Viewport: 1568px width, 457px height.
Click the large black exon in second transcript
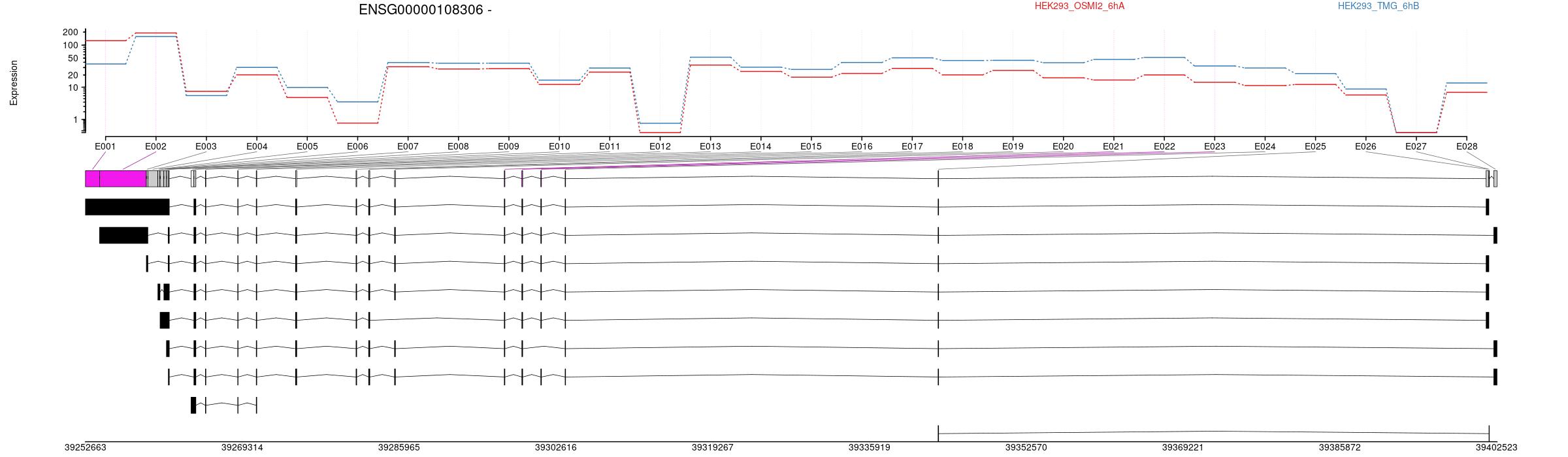(x=123, y=236)
